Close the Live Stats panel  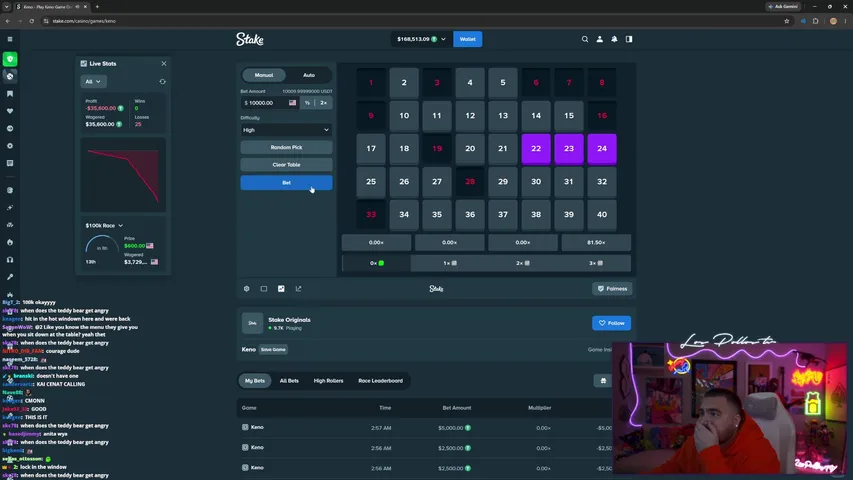tap(164, 64)
